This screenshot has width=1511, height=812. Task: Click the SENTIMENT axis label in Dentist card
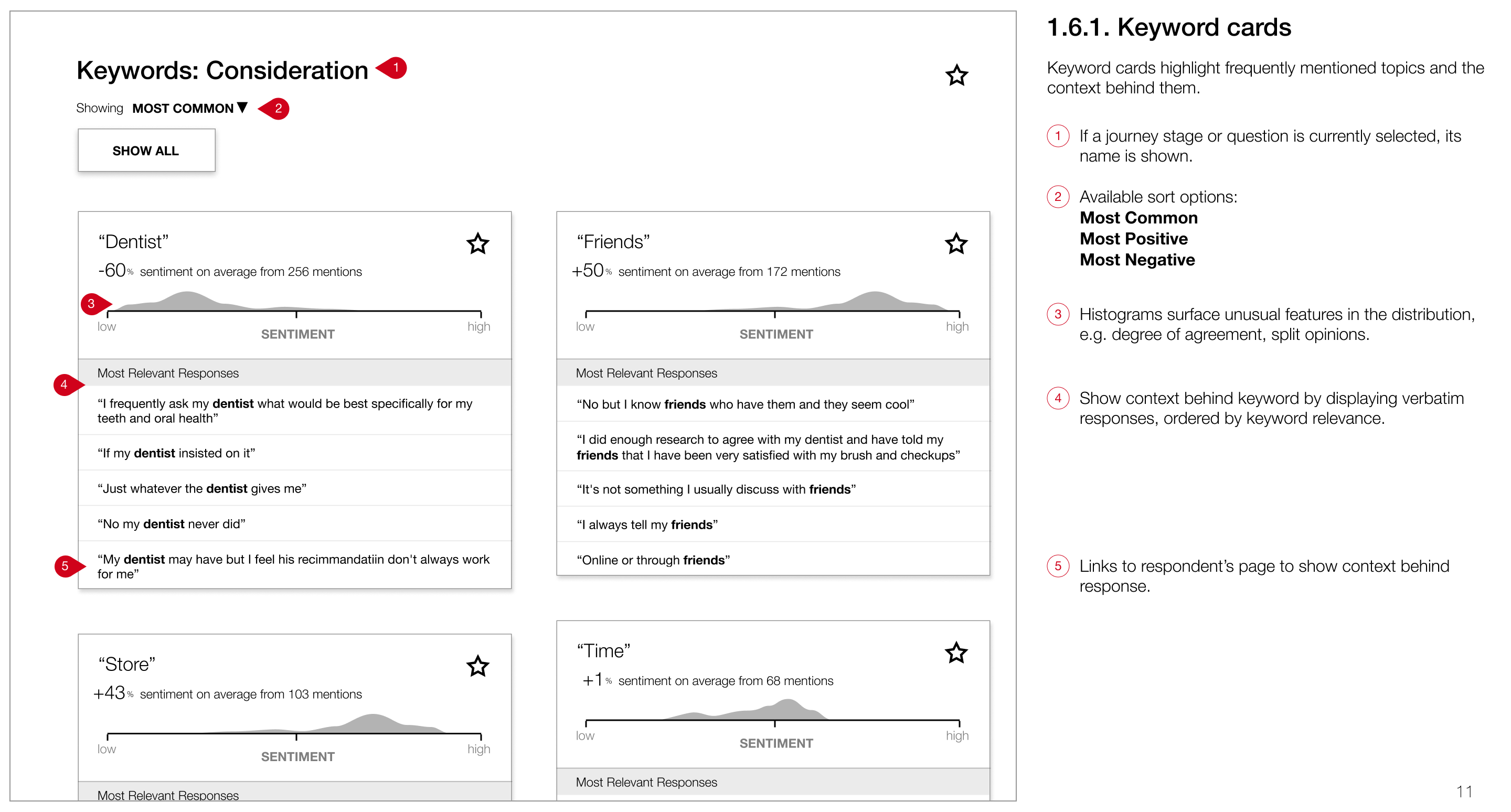click(297, 334)
